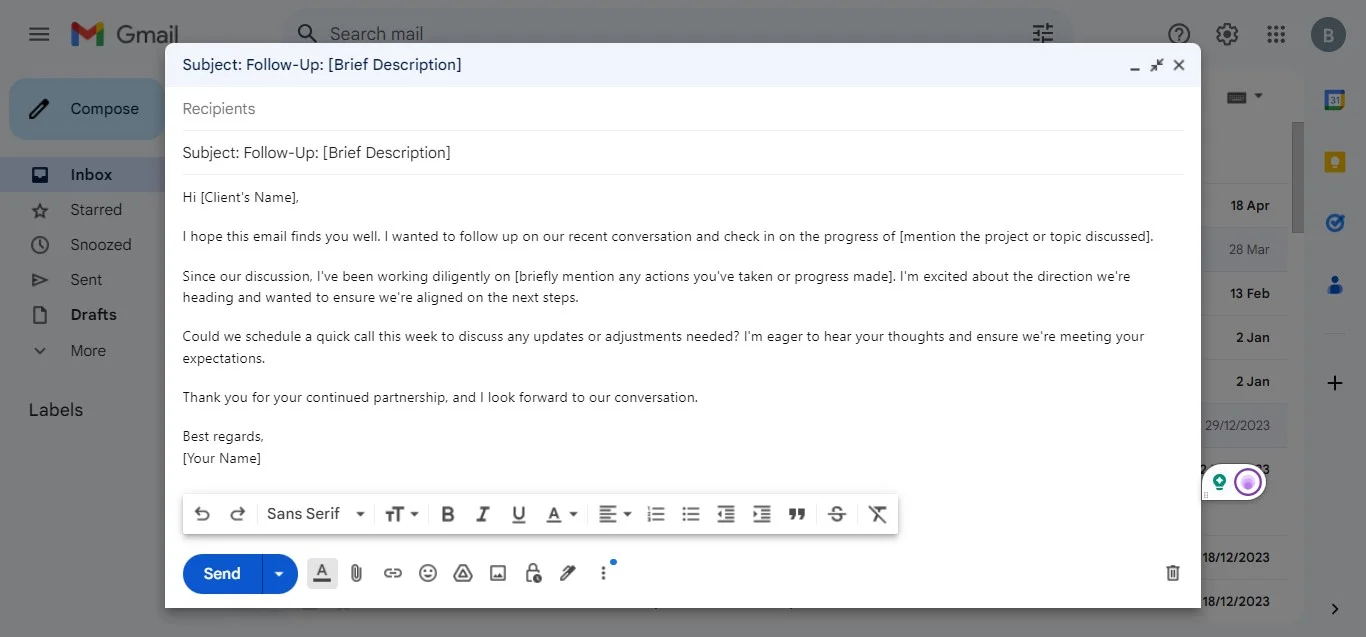The image size is (1366, 637).
Task: Click the Send button
Action: [222, 574]
